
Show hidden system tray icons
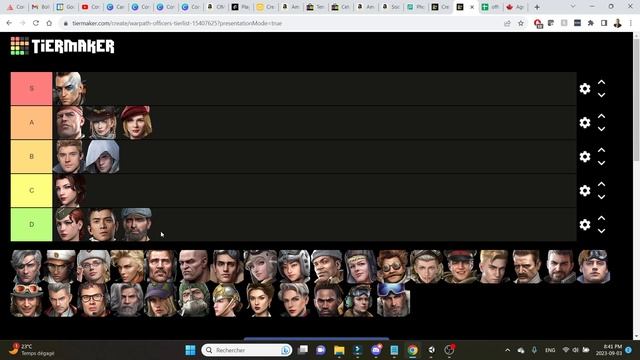coord(507,350)
